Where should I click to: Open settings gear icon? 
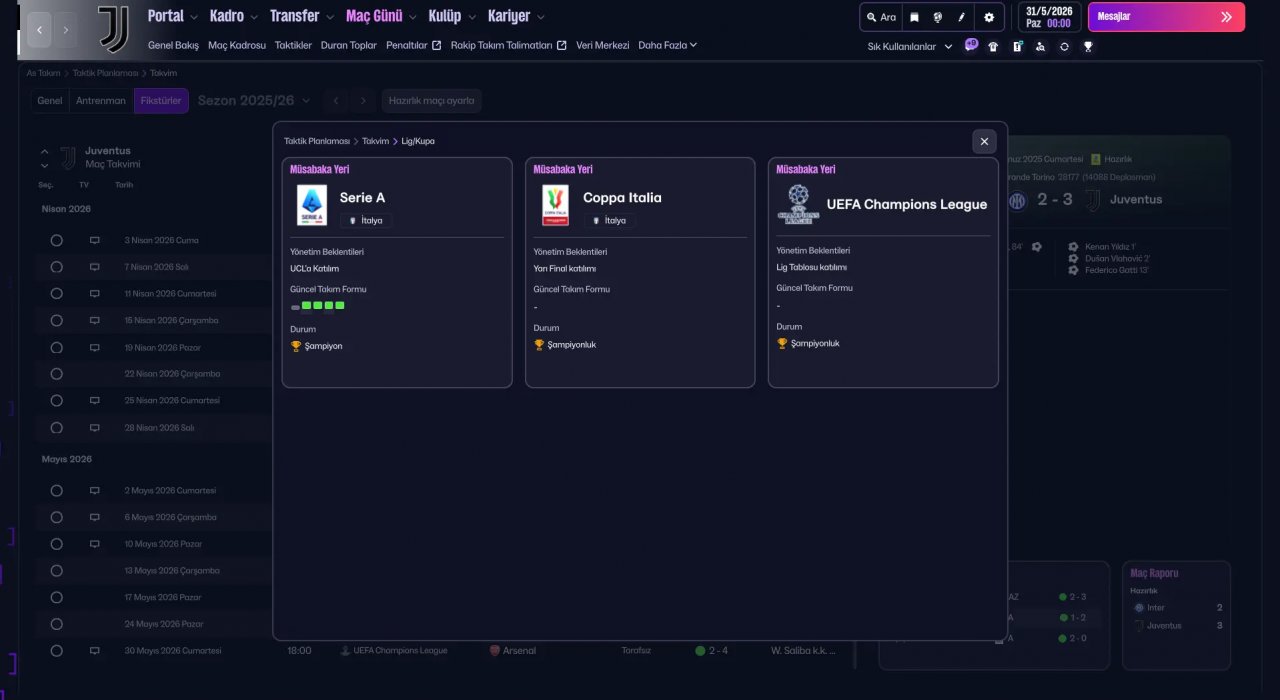point(989,17)
